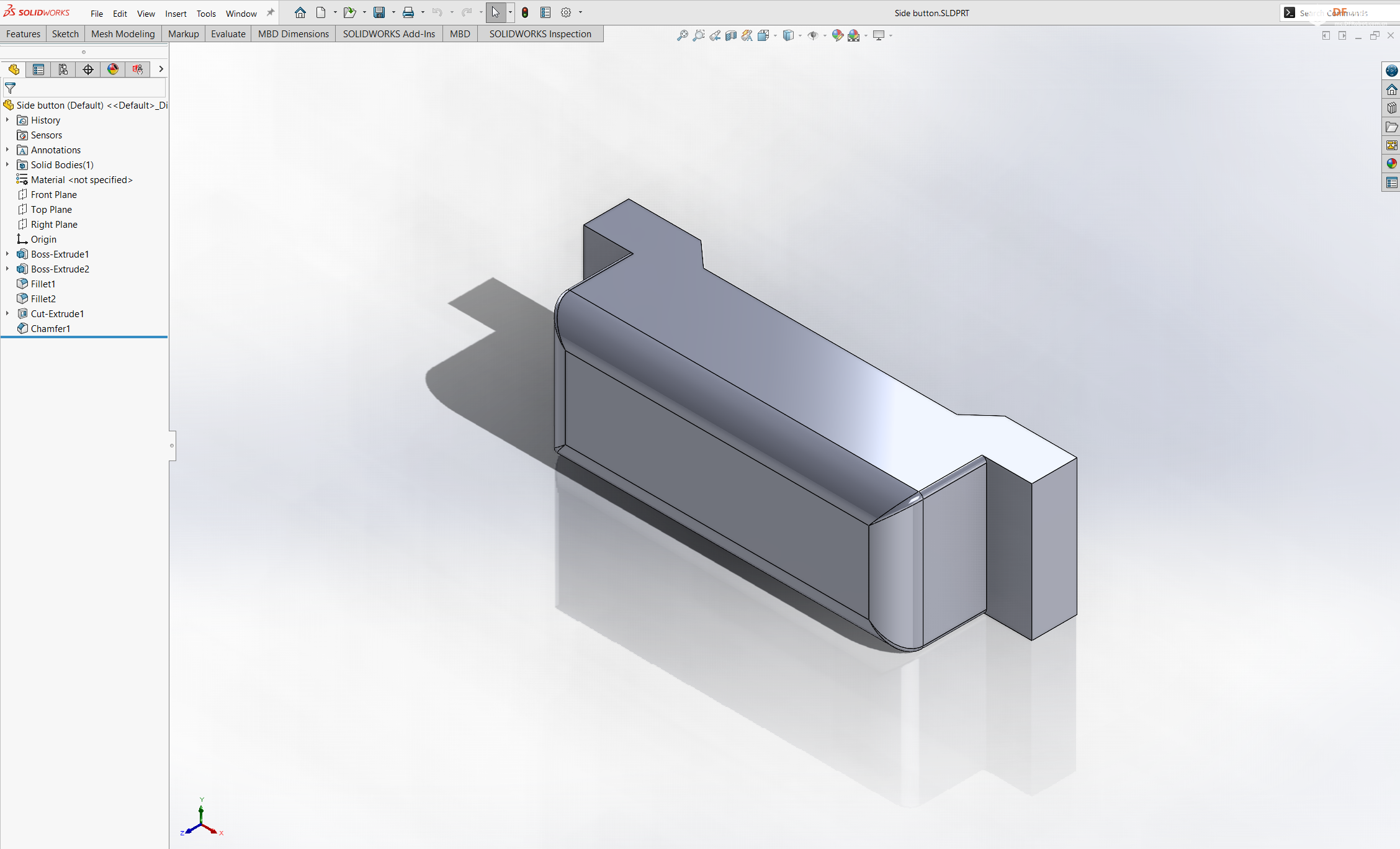Switch to the DimXpertManager crosshair tab icon
1400x849 pixels.
pos(88,70)
